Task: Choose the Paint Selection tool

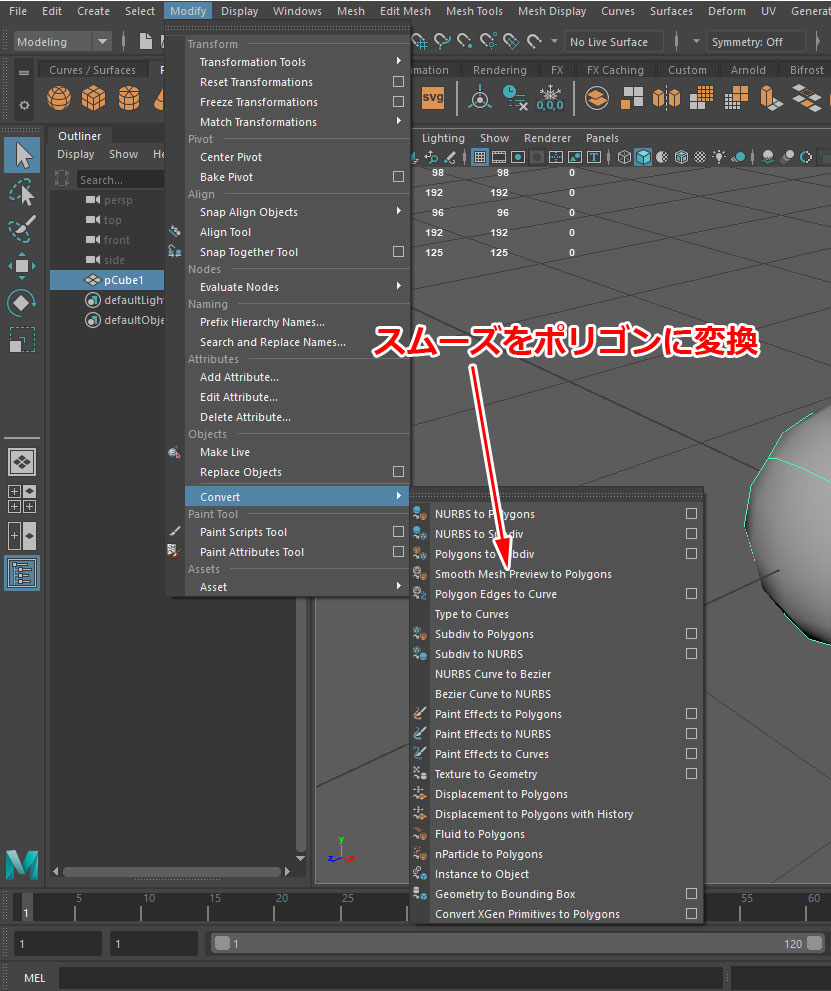Action: tap(22, 229)
